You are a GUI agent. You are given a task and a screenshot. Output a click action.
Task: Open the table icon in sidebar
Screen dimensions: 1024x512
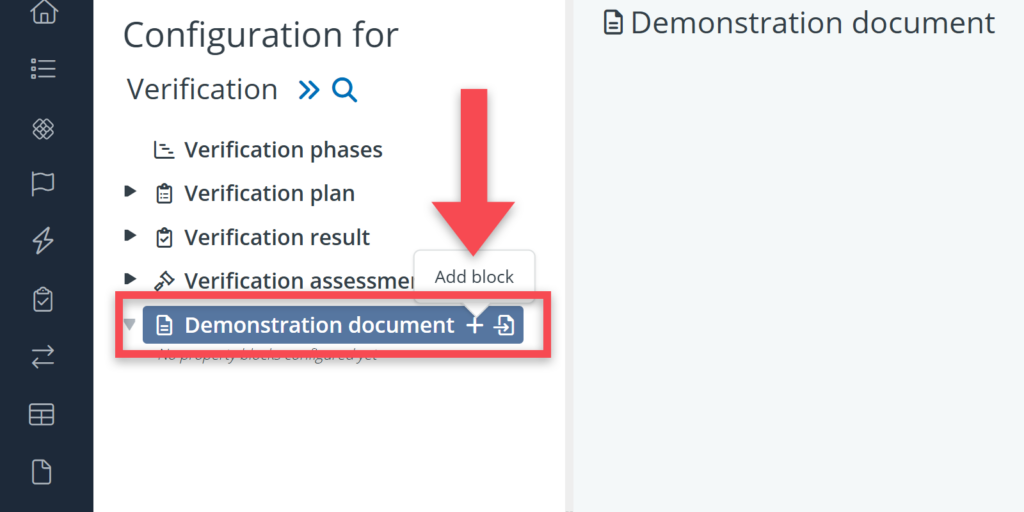click(x=43, y=415)
